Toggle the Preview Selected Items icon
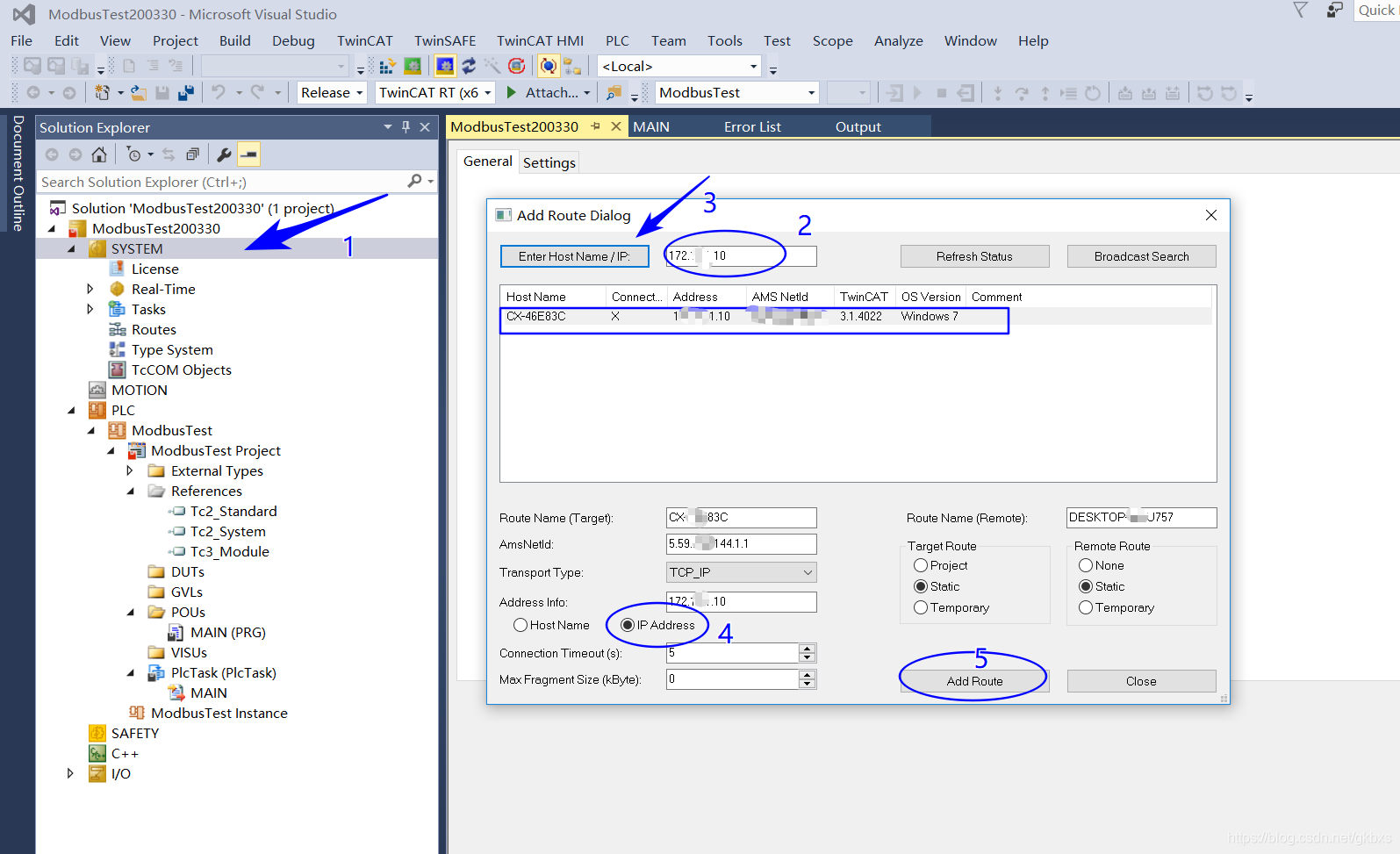The height and width of the screenshot is (854, 1400). 249,154
